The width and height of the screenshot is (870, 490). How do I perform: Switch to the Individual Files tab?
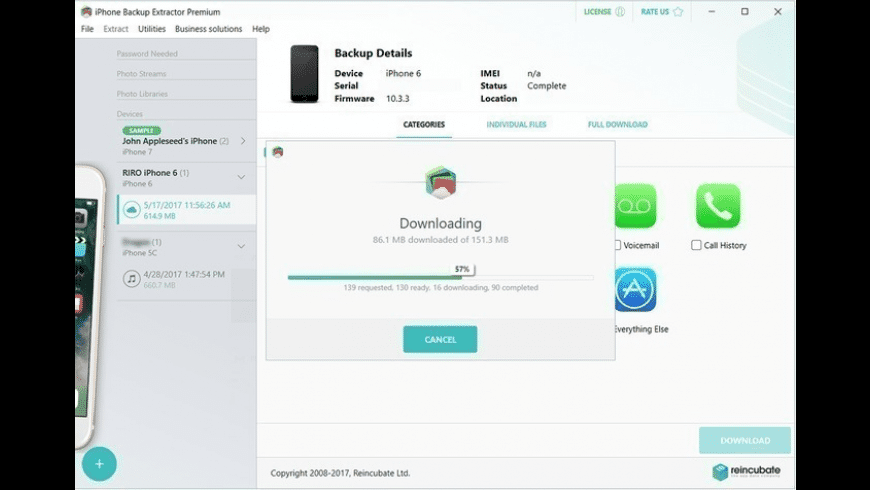coord(517,124)
